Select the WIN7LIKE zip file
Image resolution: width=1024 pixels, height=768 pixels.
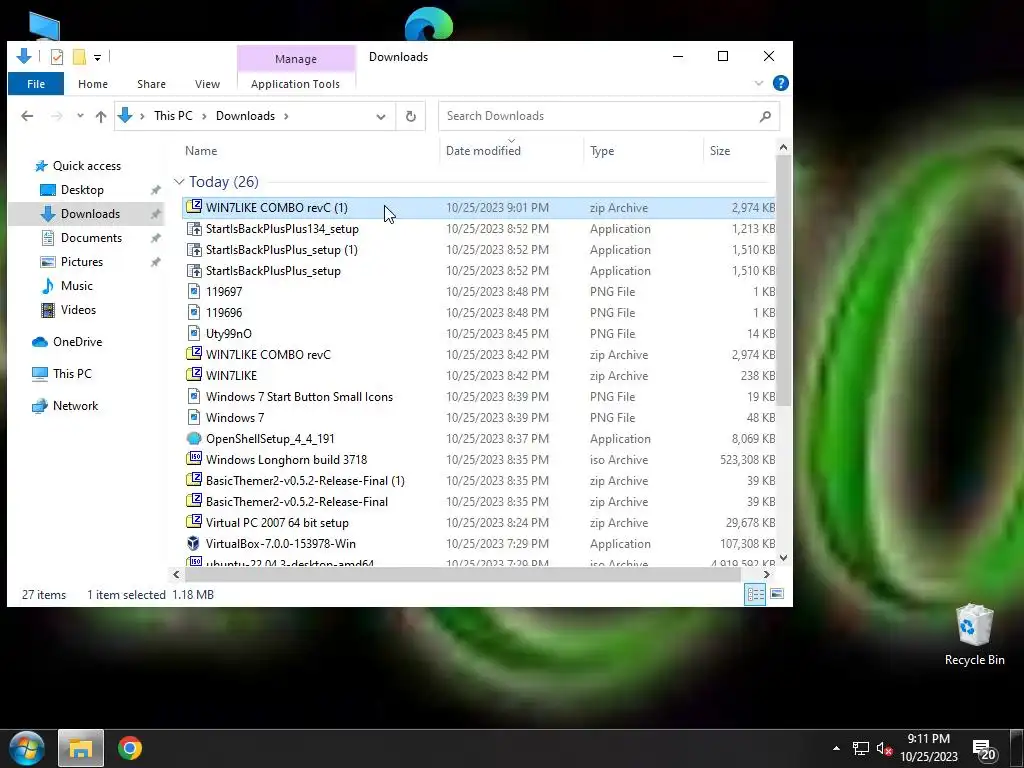click(231, 376)
